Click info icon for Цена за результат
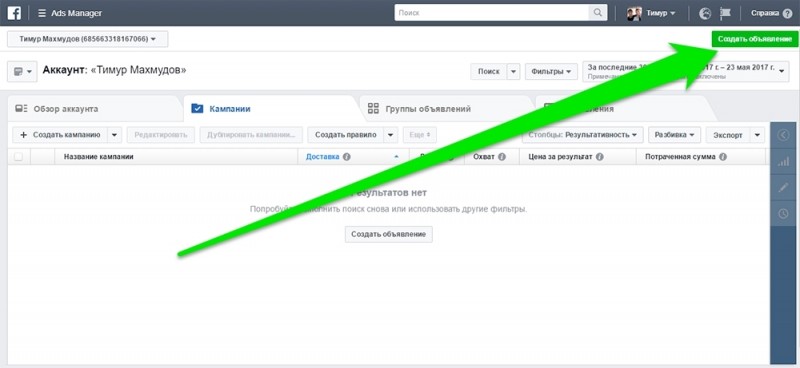Image resolution: width=800 pixels, height=368 pixels. (599, 157)
